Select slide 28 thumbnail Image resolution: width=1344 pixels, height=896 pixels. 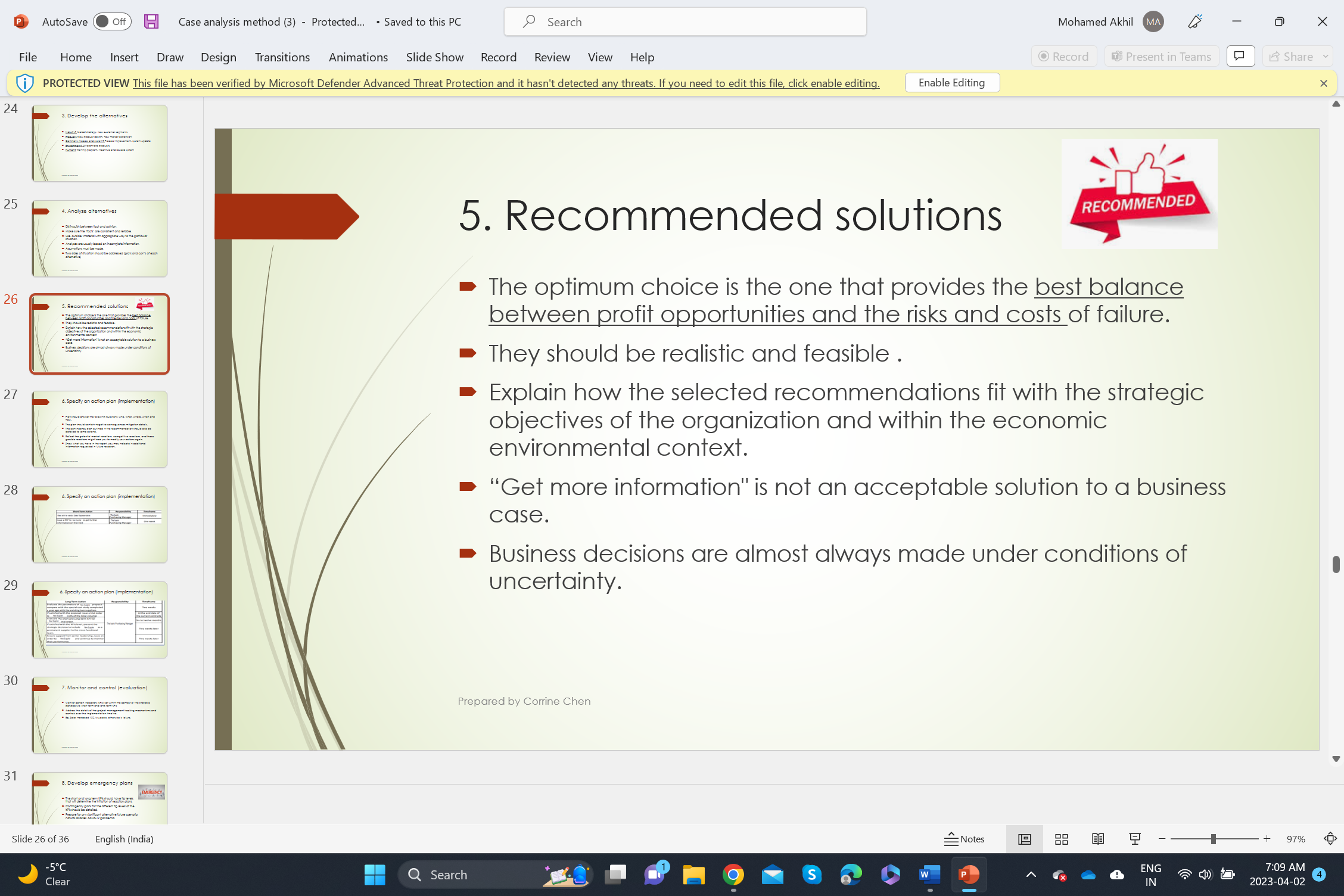pos(99,524)
